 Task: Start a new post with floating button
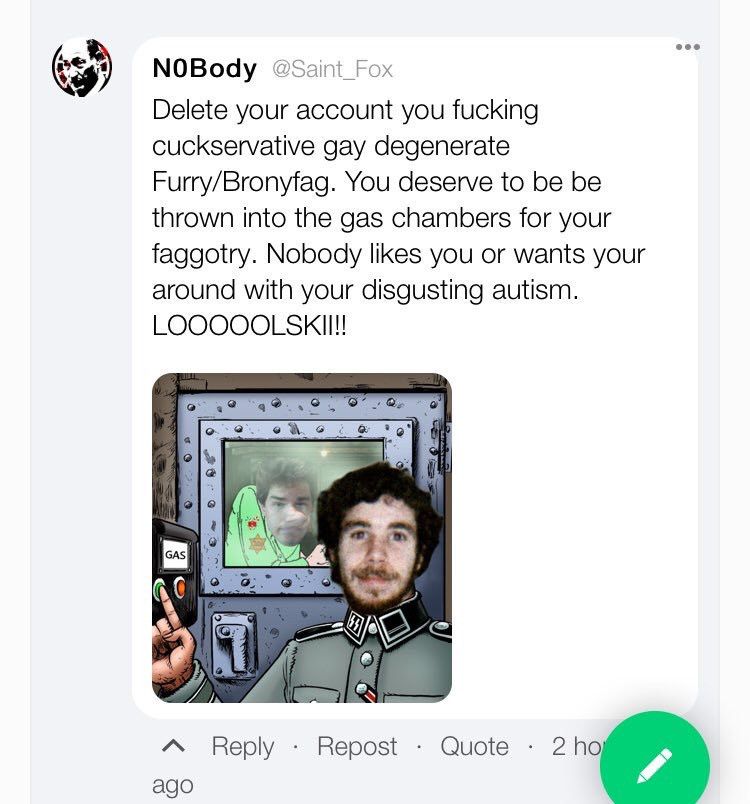(x=655, y=759)
